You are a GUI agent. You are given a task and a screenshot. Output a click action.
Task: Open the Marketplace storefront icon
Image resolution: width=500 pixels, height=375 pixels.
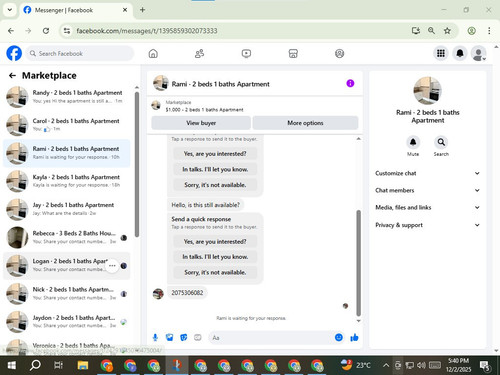[x=293, y=53]
